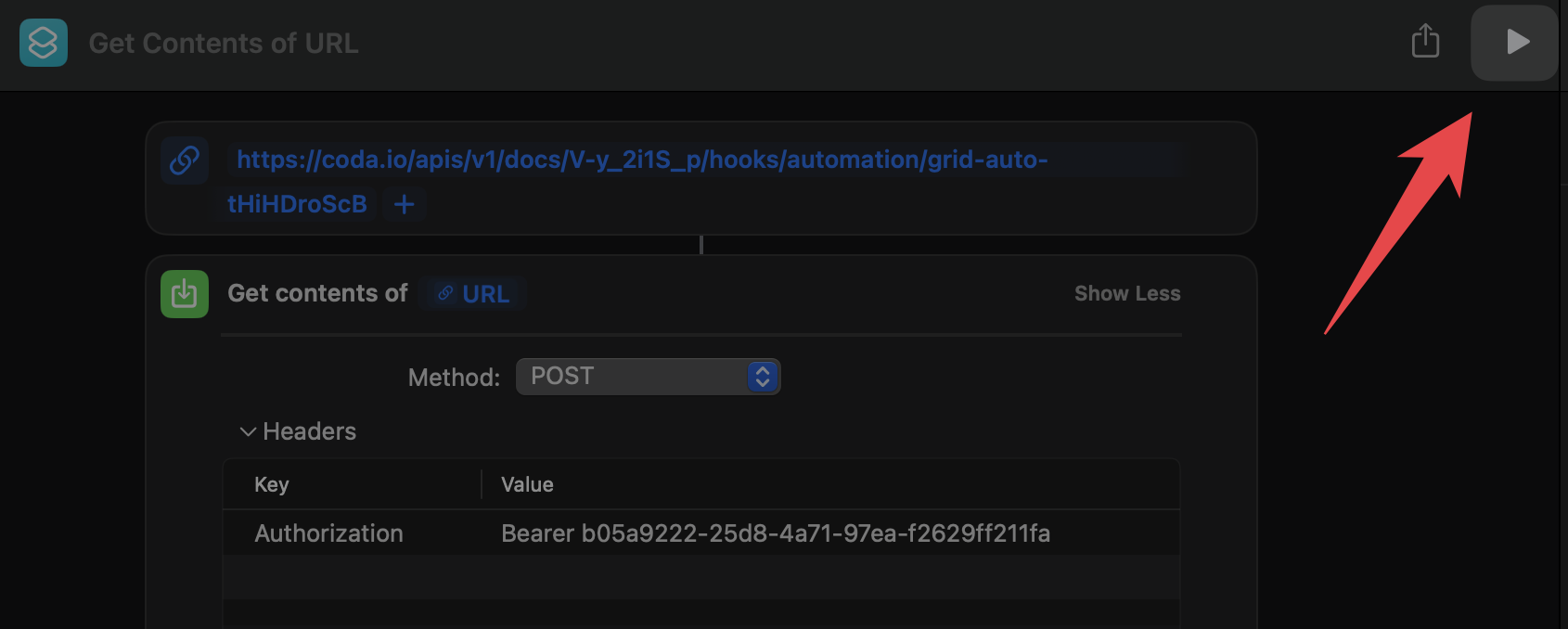Click the green Get contents action icon
The height and width of the screenshot is (629, 1568).
click(x=185, y=294)
